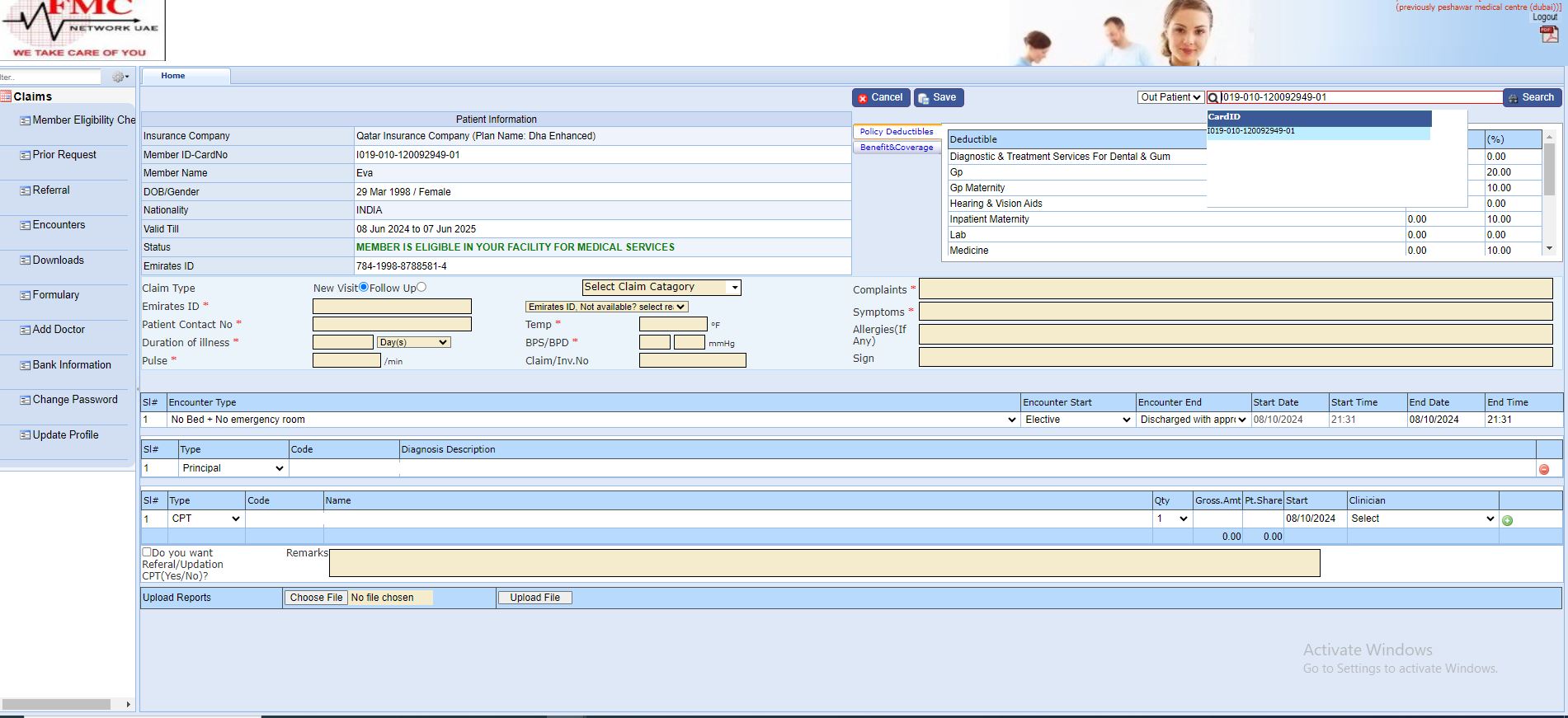Viewport: 1568px width, 718px height.
Task: Select the Follow Up radio button
Action: point(421,287)
